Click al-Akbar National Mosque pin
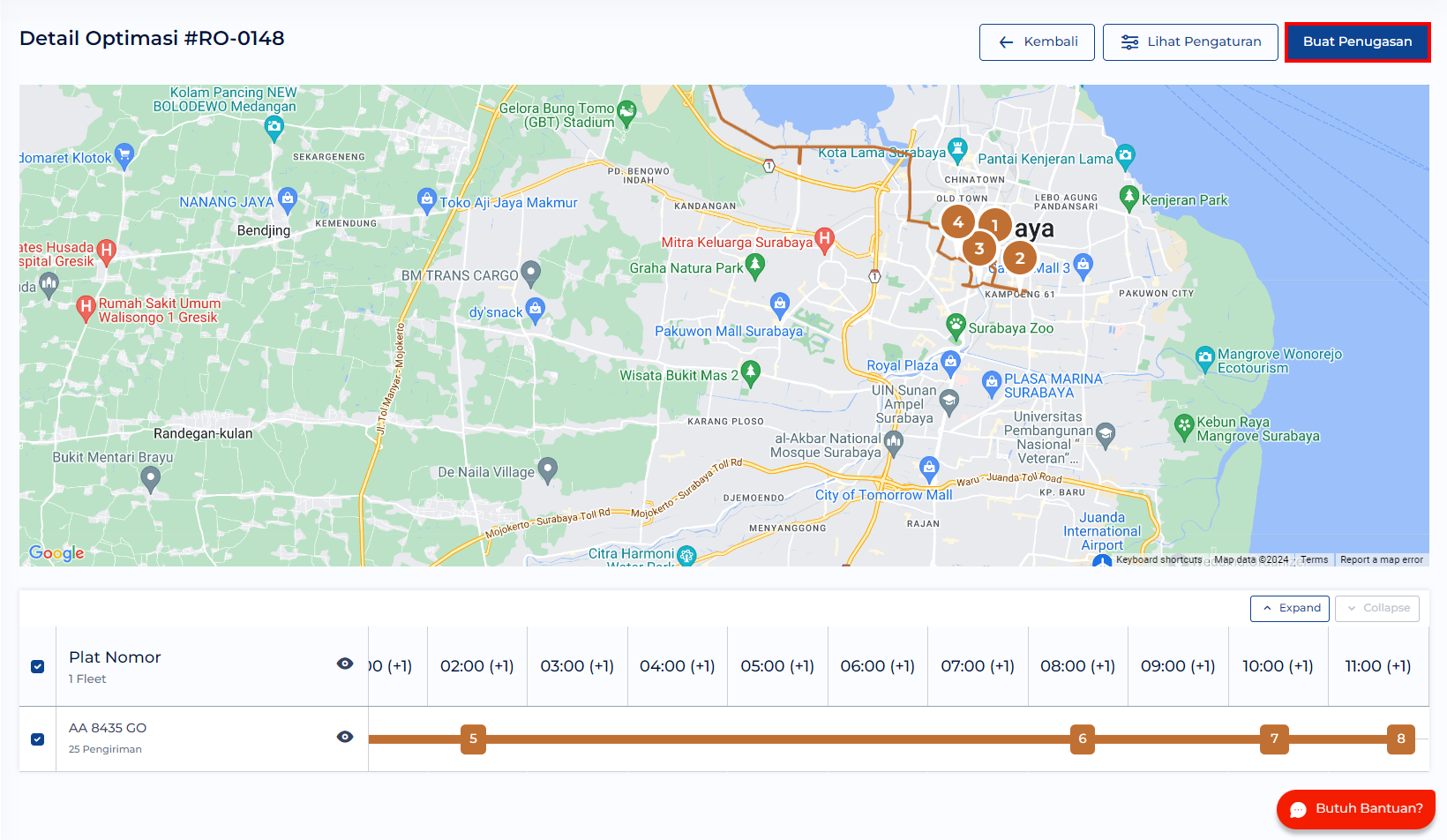1447x840 pixels. [893, 443]
